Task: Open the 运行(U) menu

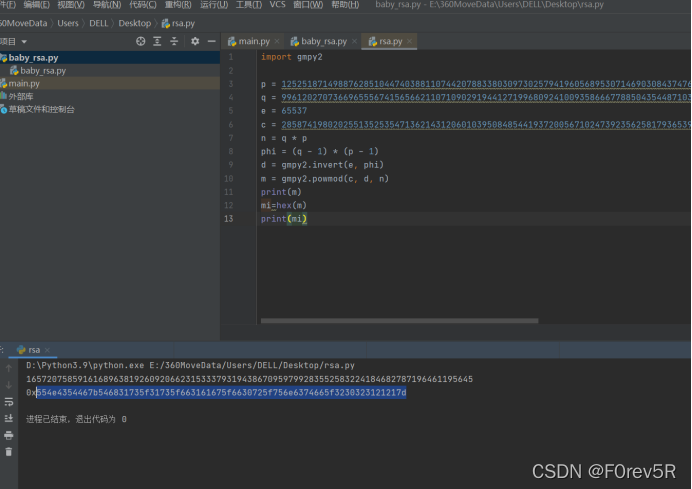Action: (x=214, y=5)
